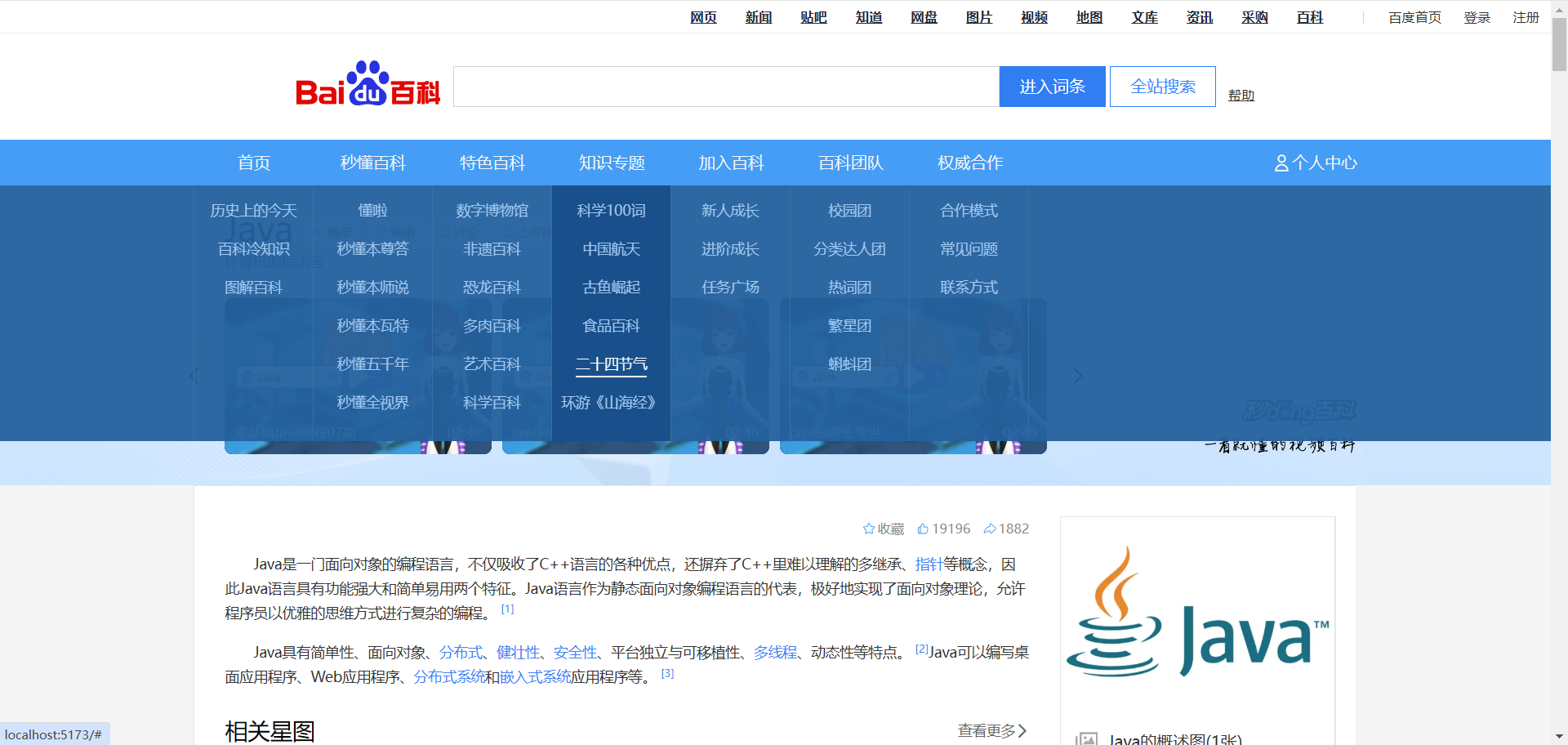The width and height of the screenshot is (1568, 745).
Task: Click the carousel next arrow
Action: pyautogui.click(x=1077, y=376)
